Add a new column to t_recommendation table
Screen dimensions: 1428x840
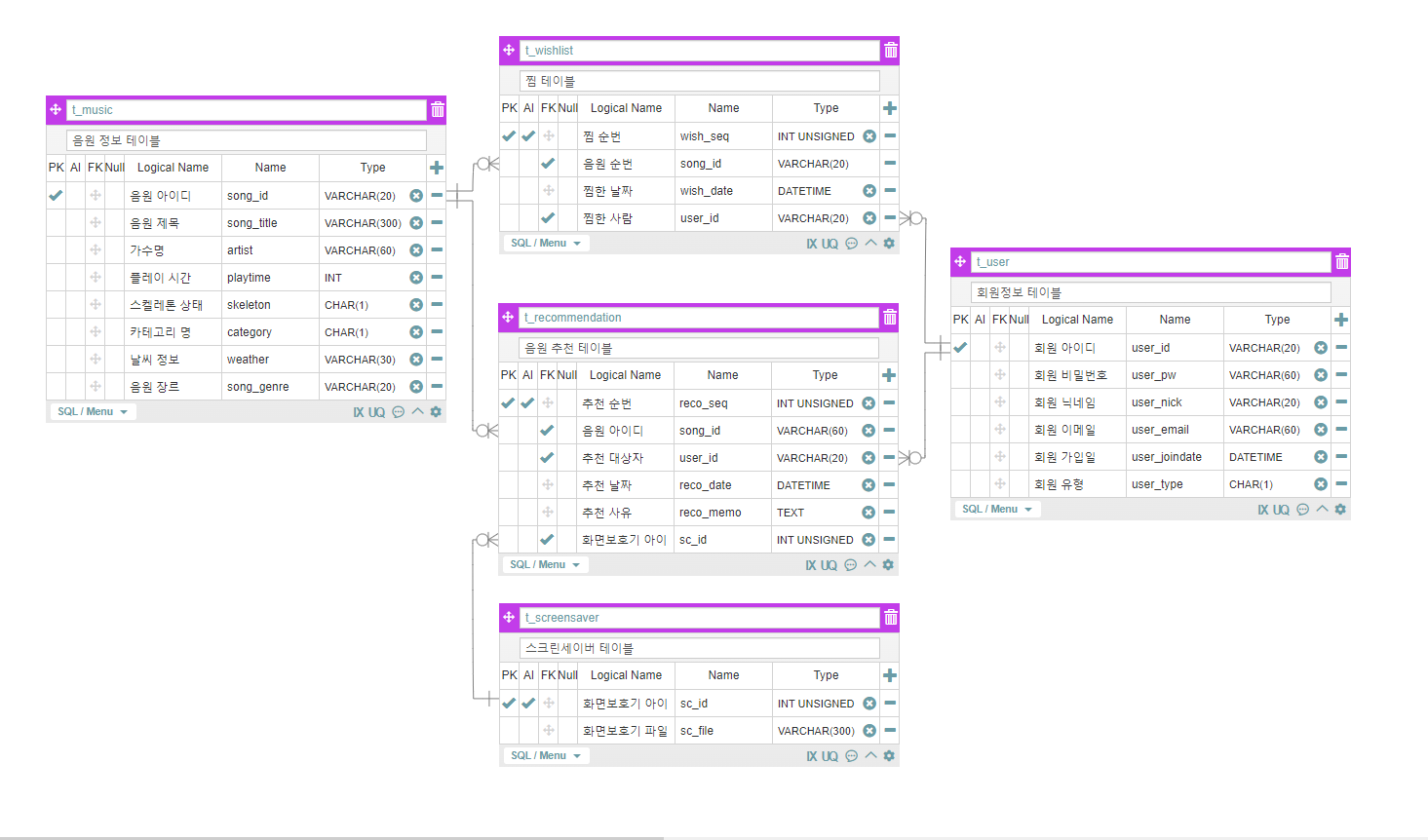point(889,375)
